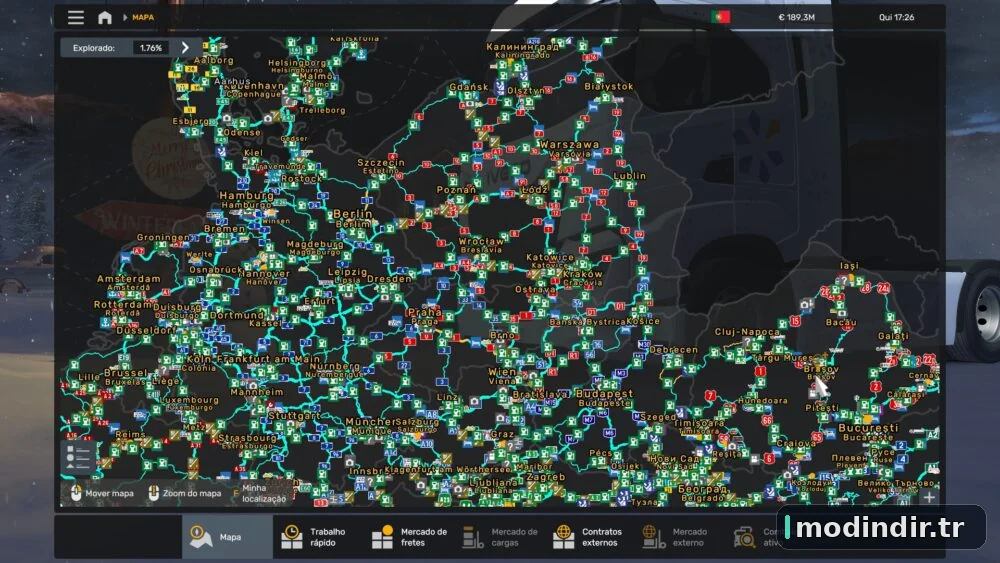The height and width of the screenshot is (563, 1000).
Task: Select Strasbourg city label on map
Action: coord(247,438)
